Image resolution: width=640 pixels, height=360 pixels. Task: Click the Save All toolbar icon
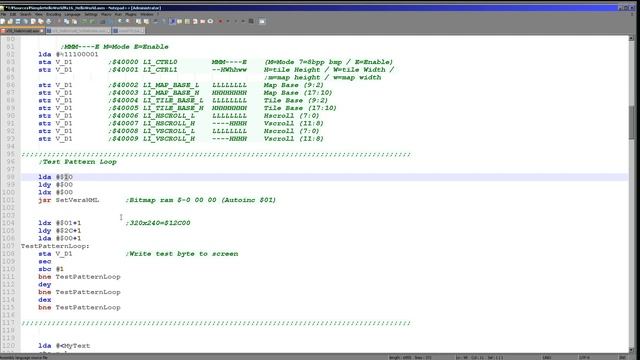point(25,21)
